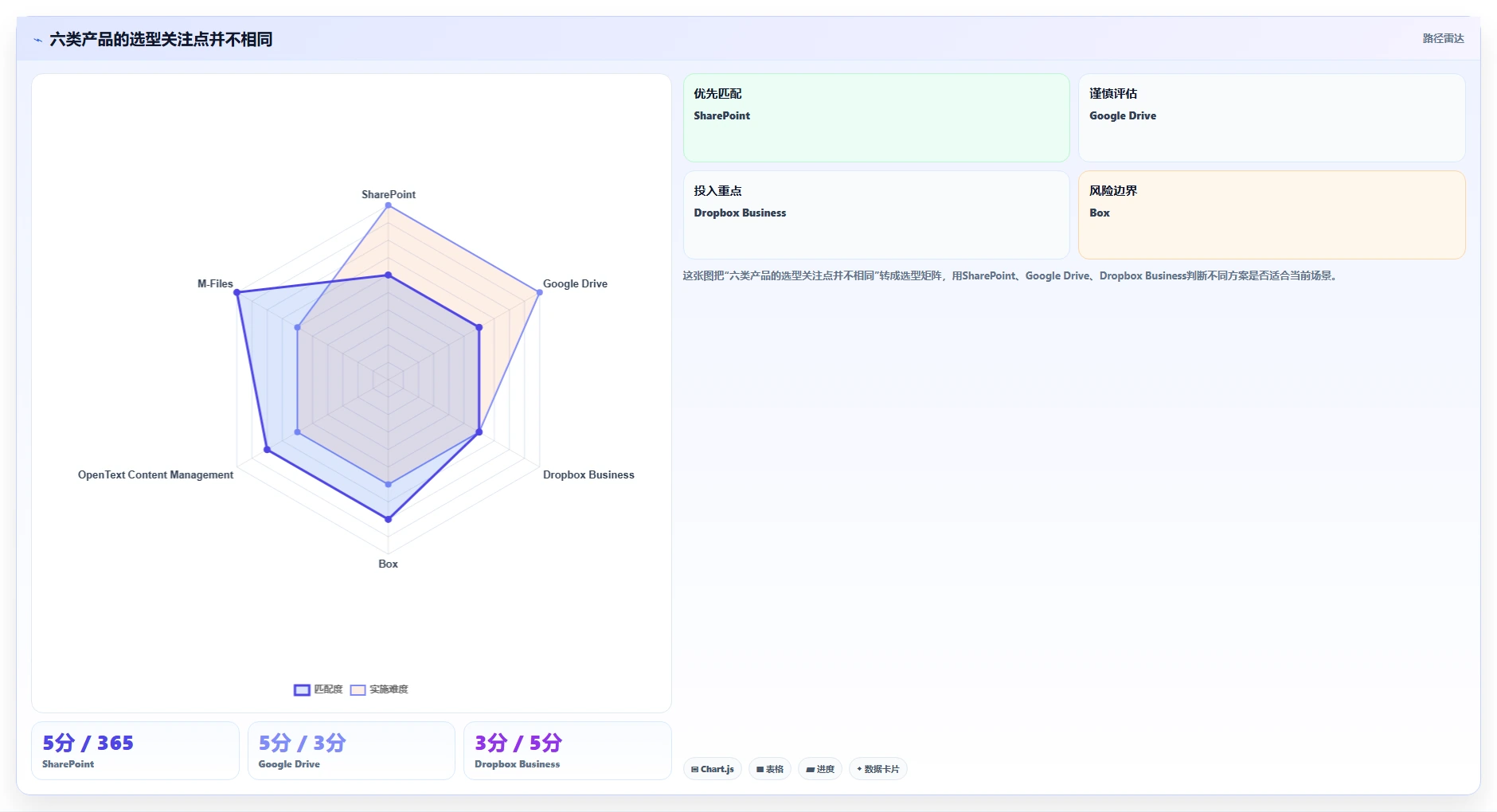The height and width of the screenshot is (812, 1497).
Task: Click the 路径雷达 label in header
Action: (1443, 38)
